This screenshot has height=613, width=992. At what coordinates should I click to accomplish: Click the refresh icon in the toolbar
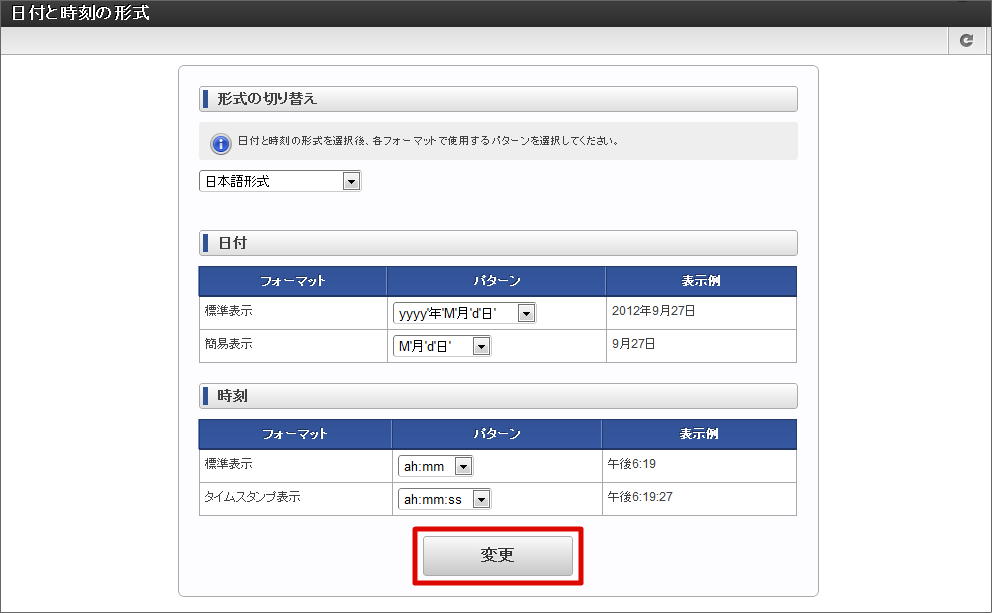click(966, 40)
